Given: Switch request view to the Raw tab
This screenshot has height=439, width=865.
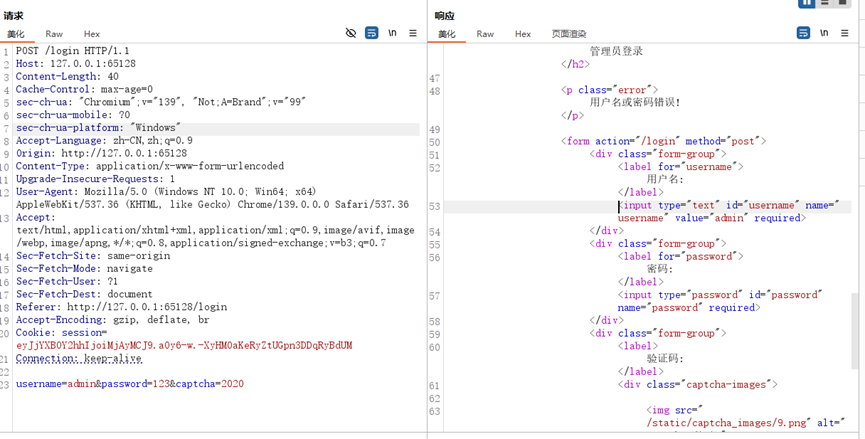Looking at the screenshot, I should tap(54, 34).
